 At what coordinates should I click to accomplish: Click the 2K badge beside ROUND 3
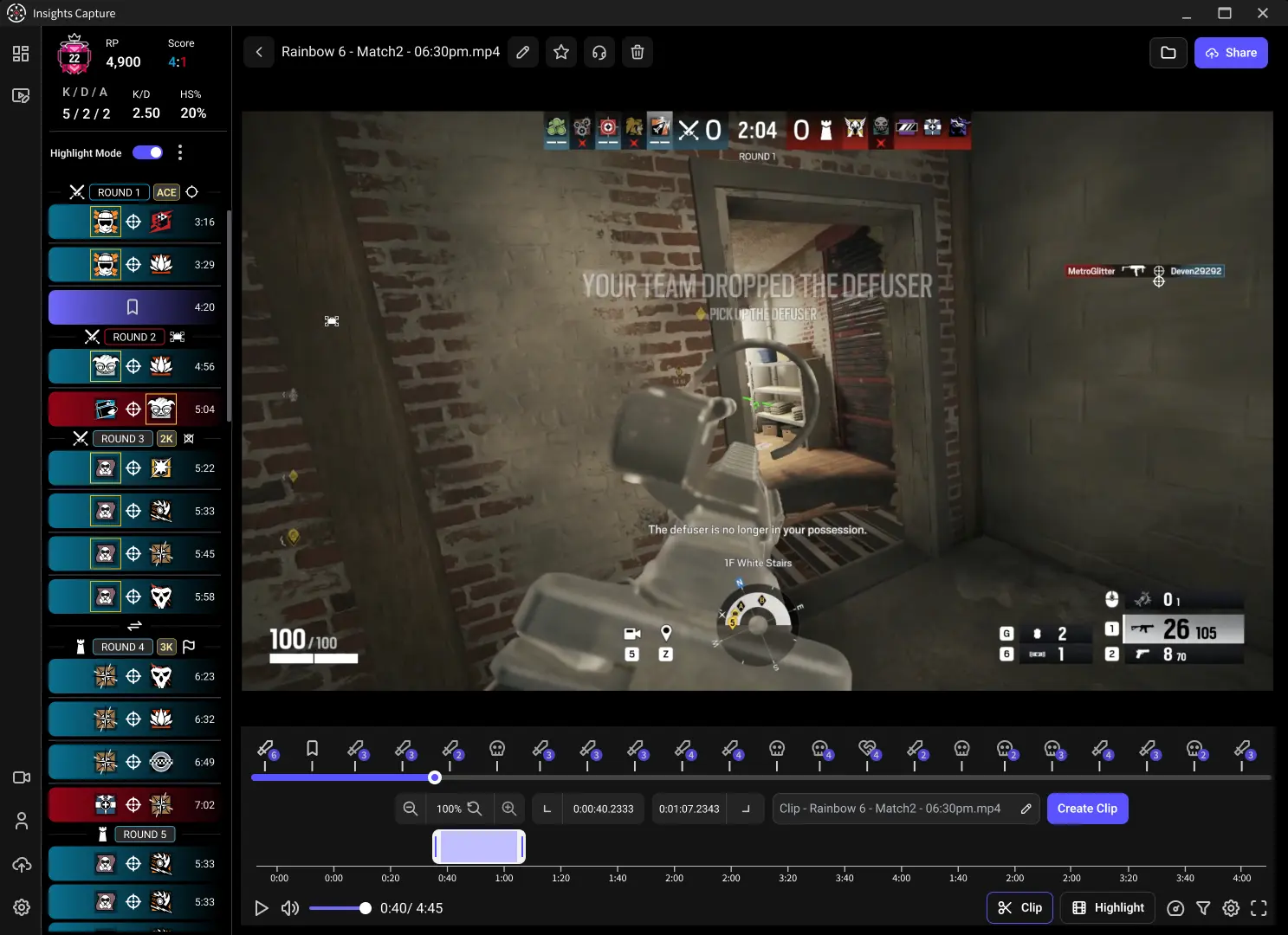[166, 439]
